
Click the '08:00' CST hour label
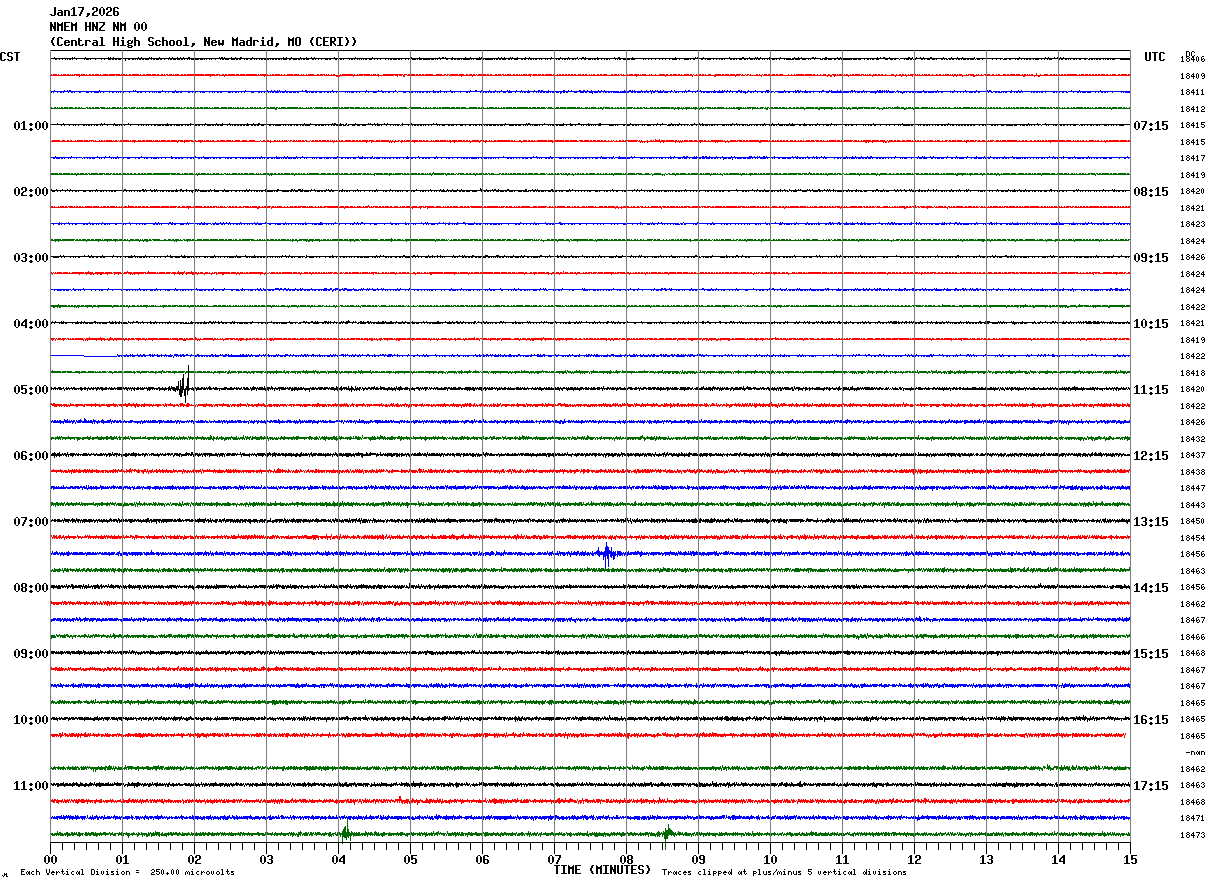(x=31, y=588)
